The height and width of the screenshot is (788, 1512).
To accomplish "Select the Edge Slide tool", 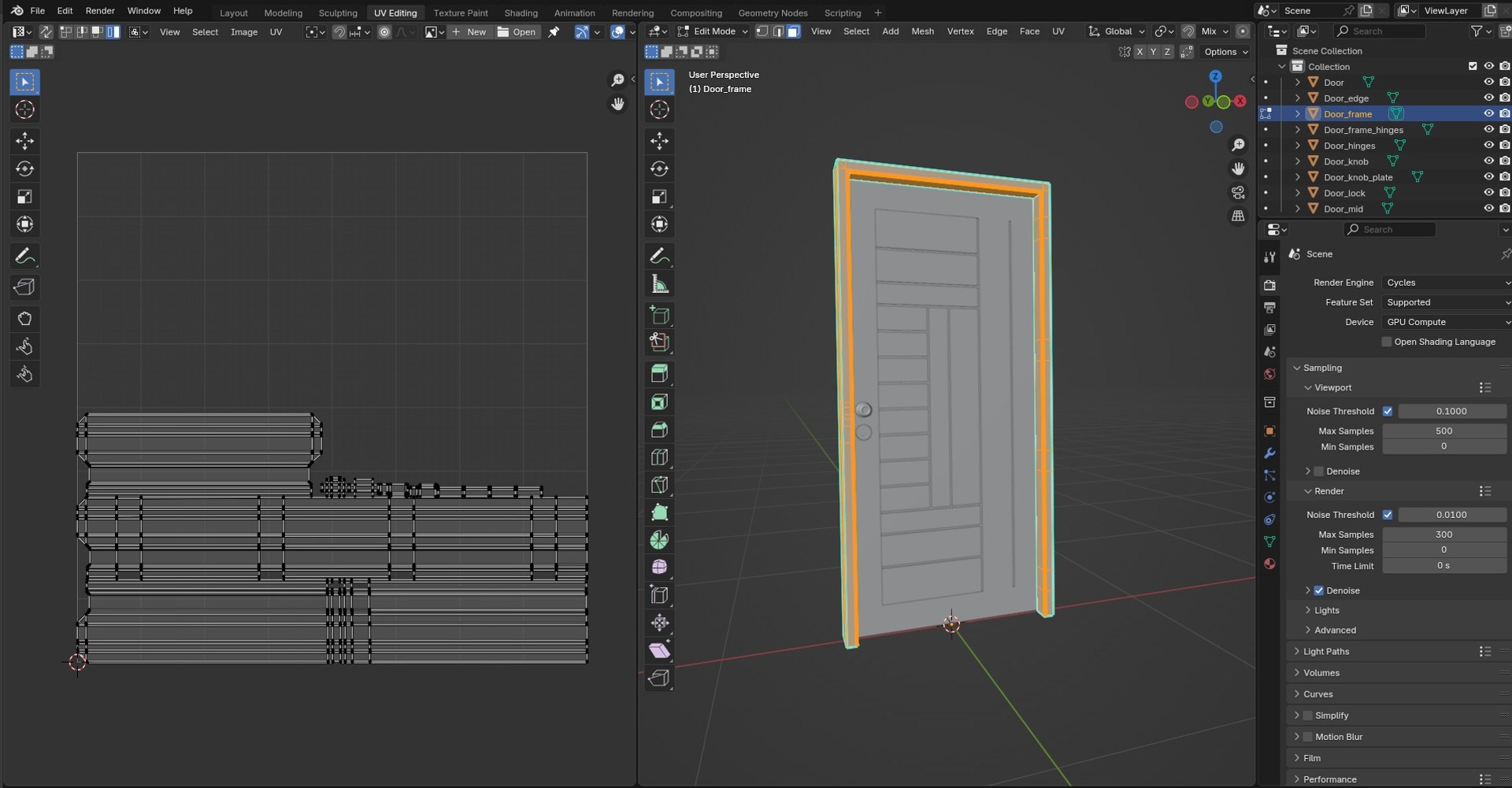I will (659, 595).
